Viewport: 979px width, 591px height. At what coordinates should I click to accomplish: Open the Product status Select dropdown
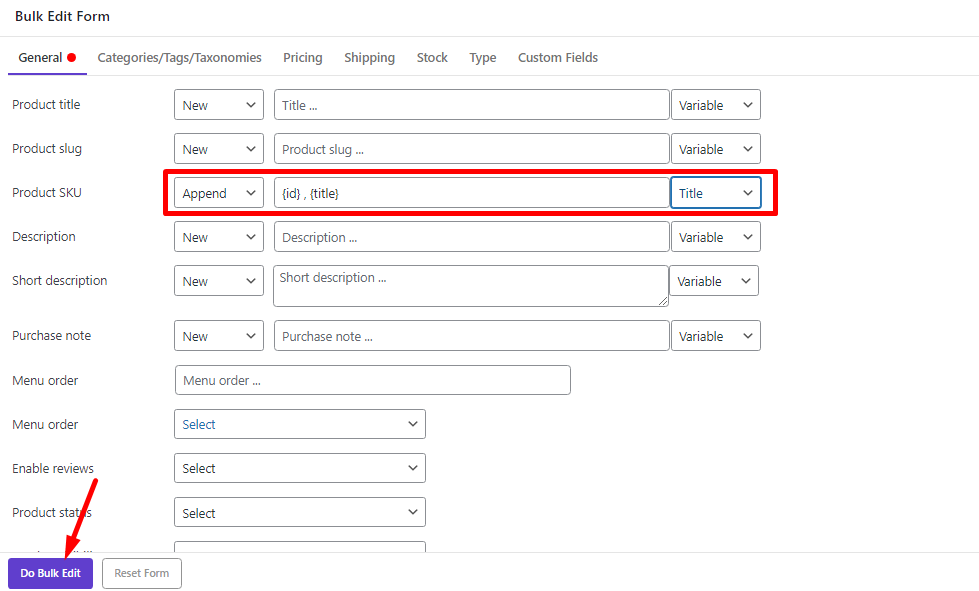[x=300, y=513]
